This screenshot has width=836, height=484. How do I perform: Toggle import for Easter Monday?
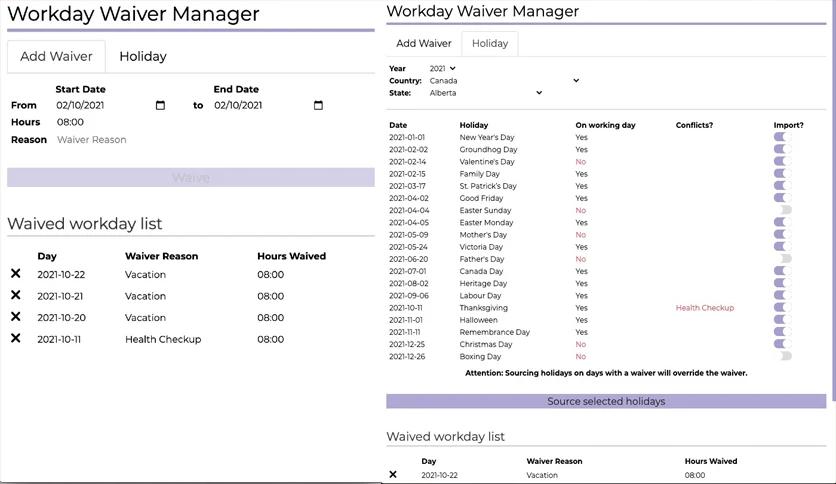pos(783,222)
